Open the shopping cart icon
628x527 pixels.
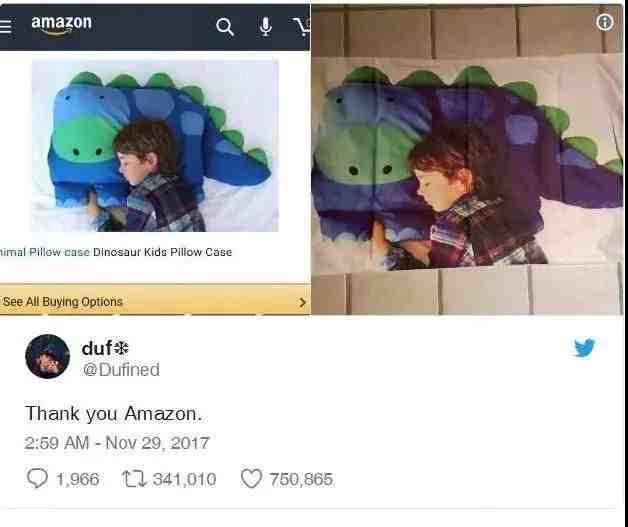(x=302, y=27)
